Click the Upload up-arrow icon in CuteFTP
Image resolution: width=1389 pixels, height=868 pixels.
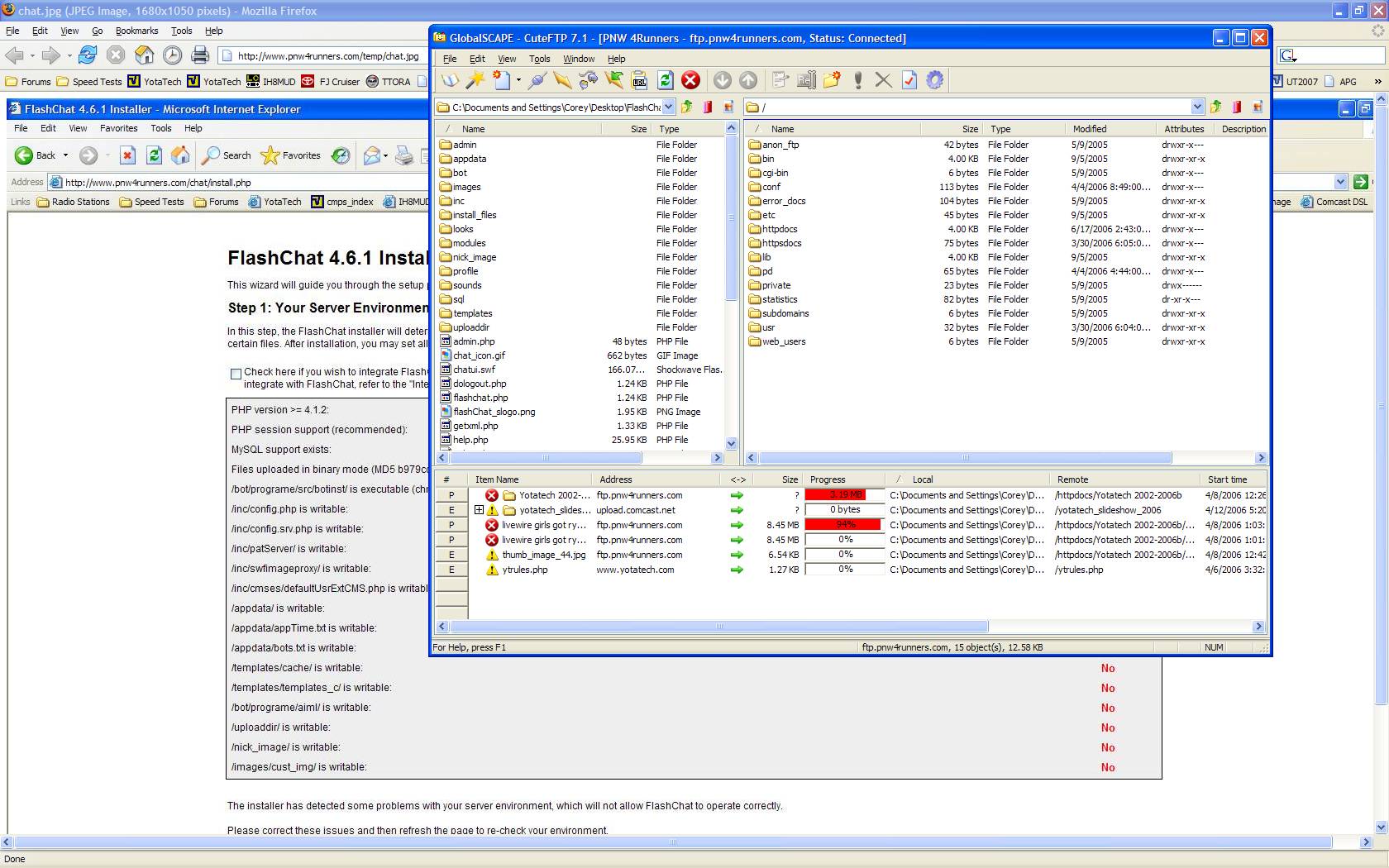(x=748, y=80)
